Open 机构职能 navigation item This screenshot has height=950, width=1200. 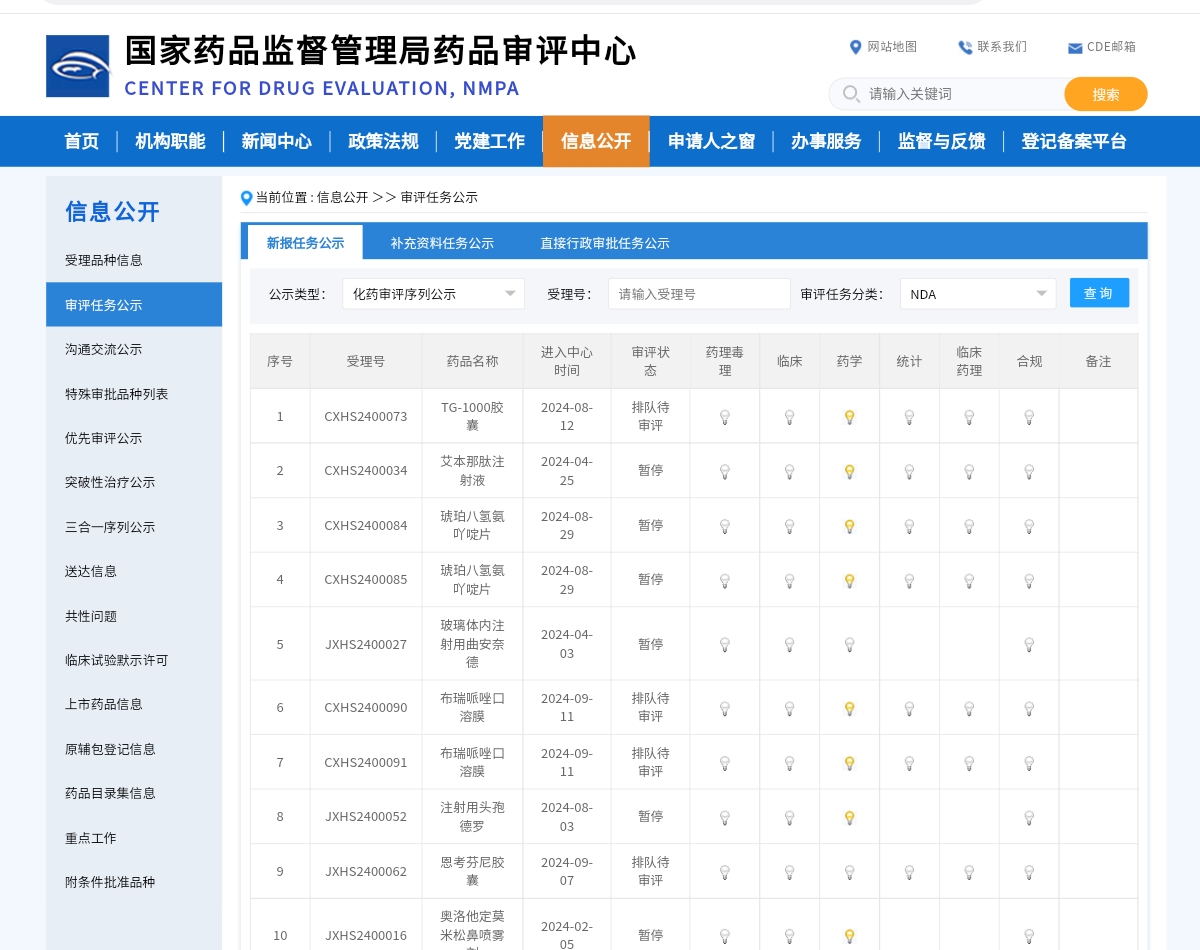170,141
